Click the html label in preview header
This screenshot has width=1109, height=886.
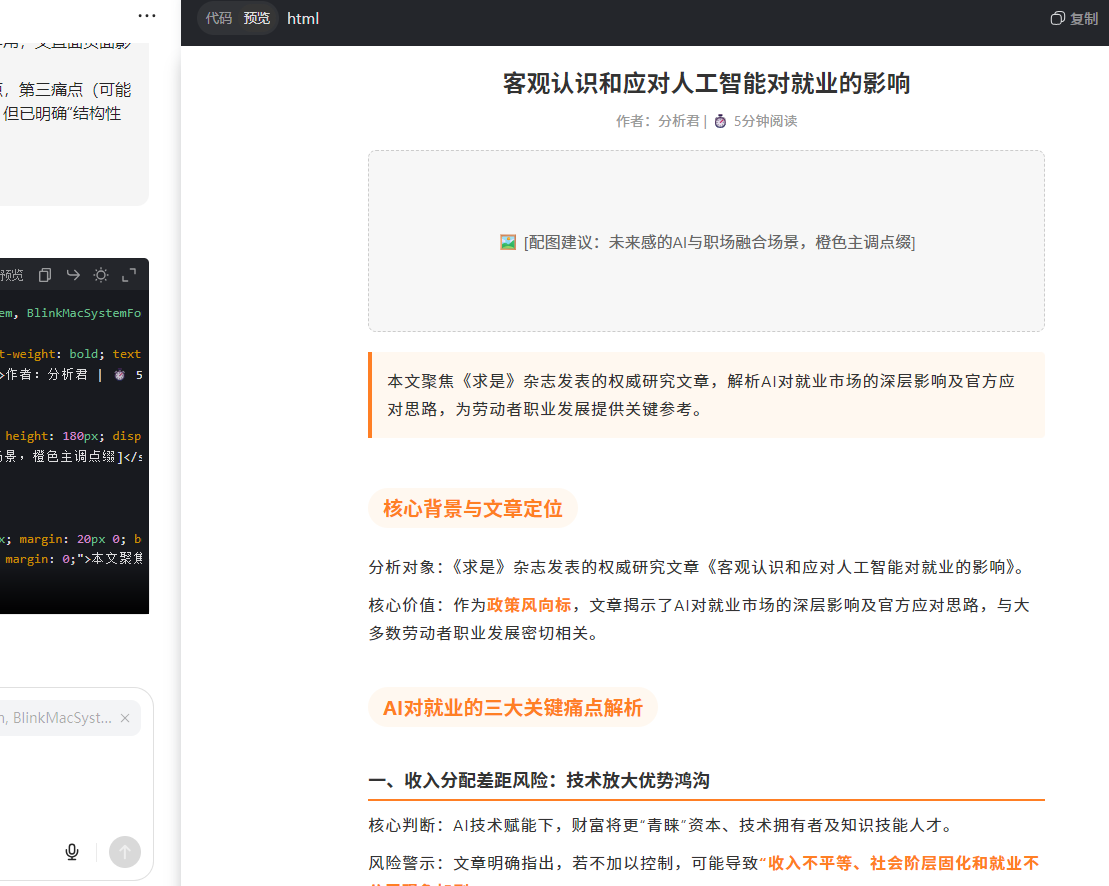303,18
